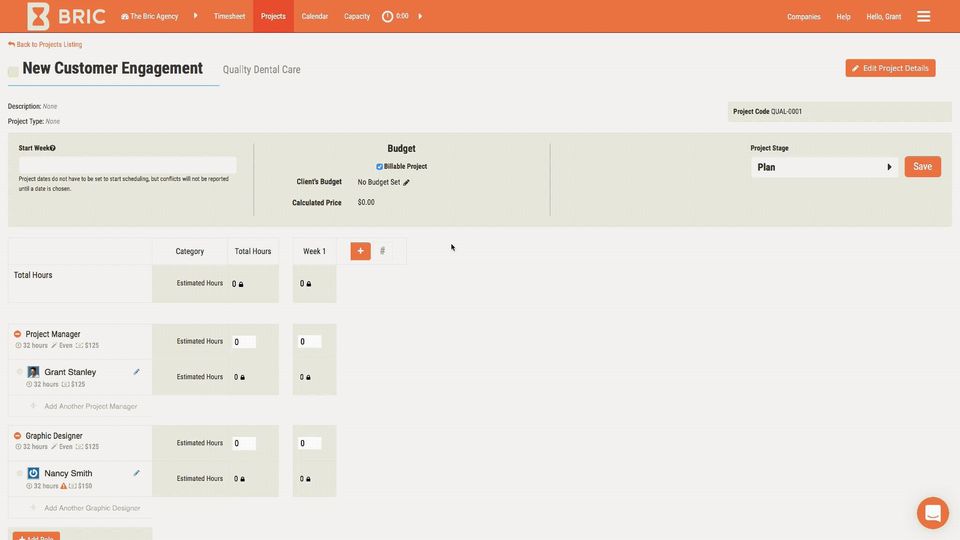960x540 pixels.
Task: Click warning triangle on Nancy Smith
Action: (64, 486)
